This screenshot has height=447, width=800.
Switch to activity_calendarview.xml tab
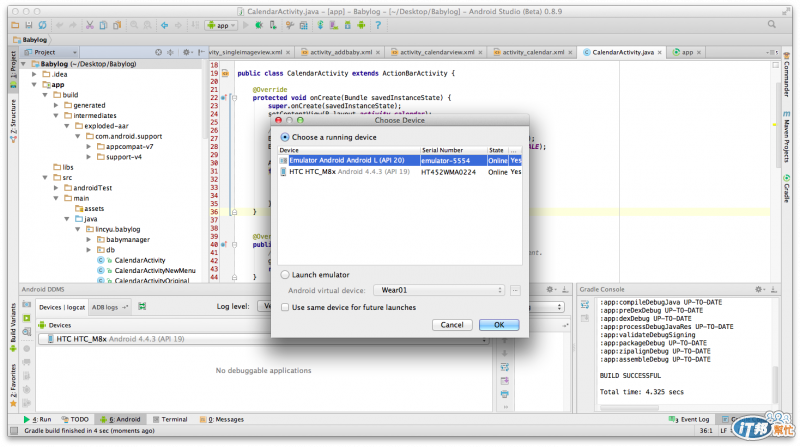pyautogui.click(x=437, y=52)
